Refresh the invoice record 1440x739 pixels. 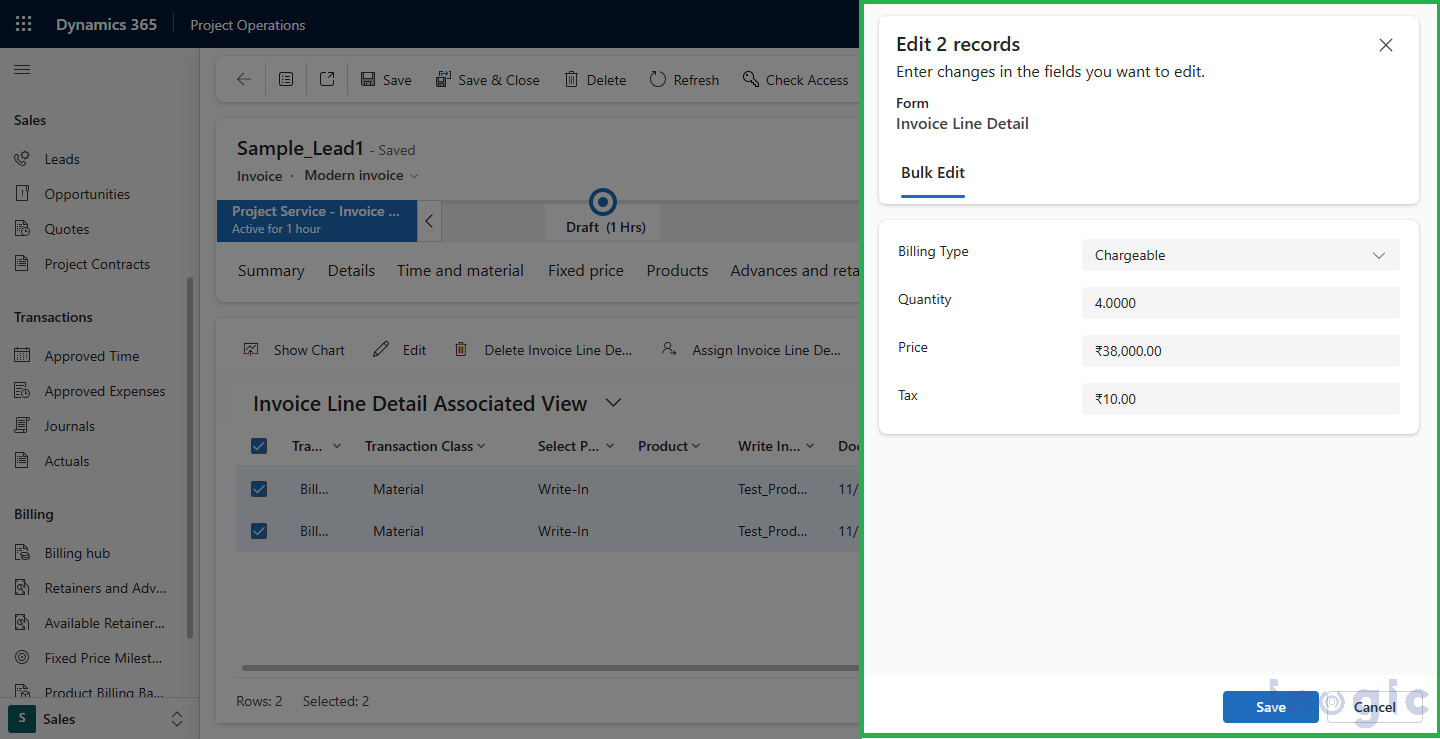click(684, 79)
